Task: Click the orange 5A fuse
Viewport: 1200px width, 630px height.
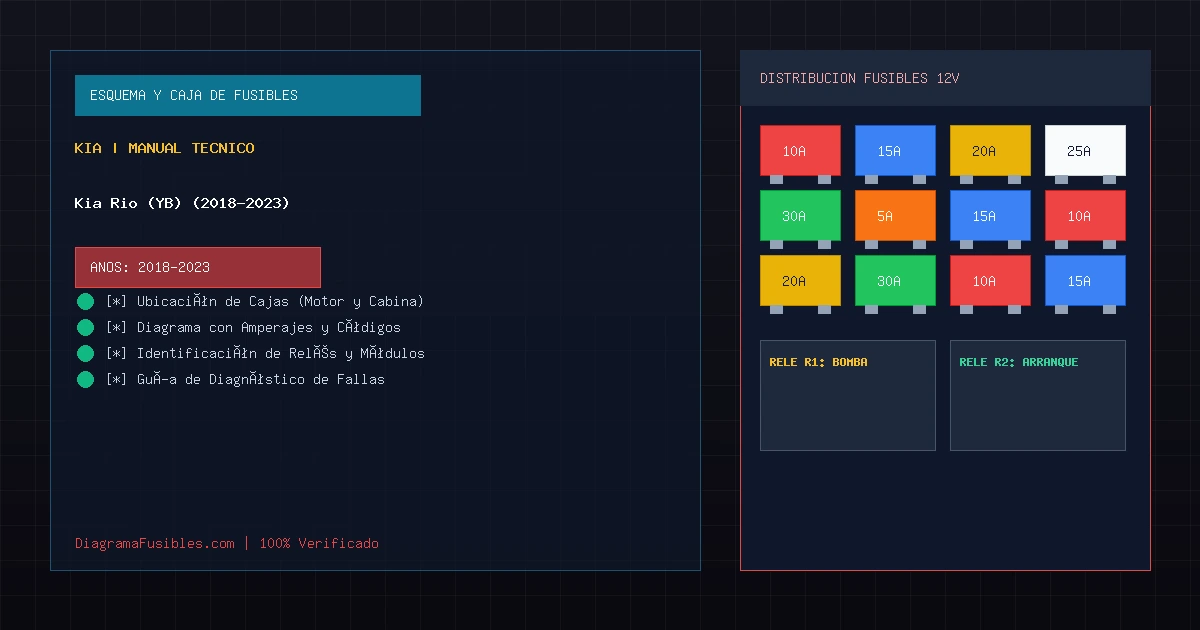Action: [x=895, y=215]
